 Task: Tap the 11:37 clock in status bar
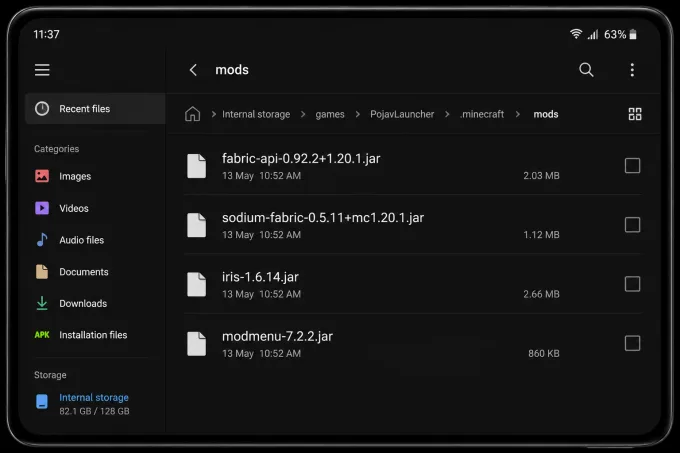(x=46, y=34)
